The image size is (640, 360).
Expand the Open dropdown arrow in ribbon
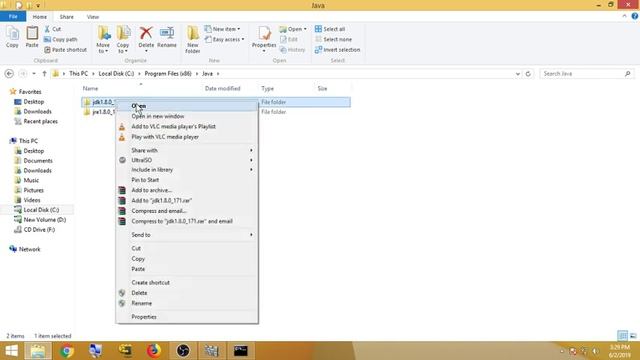pyautogui.click(x=305, y=29)
